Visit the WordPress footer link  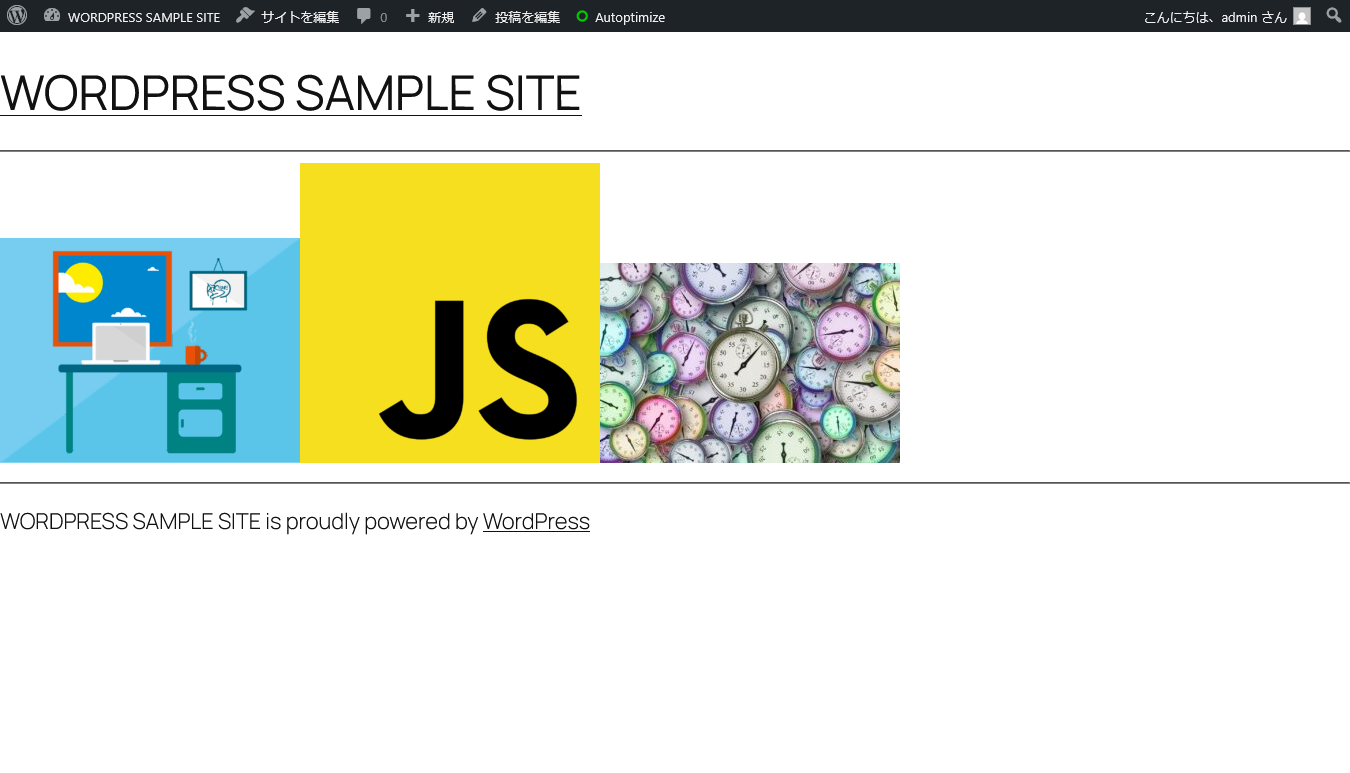[x=536, y=521]
